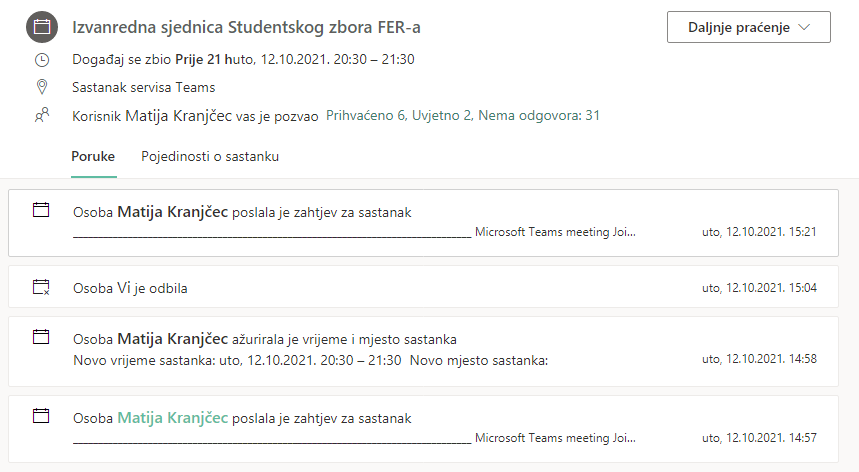Click the round calendar icon beside meeting title
Viewport: 859px width, 472px height.
42,27
